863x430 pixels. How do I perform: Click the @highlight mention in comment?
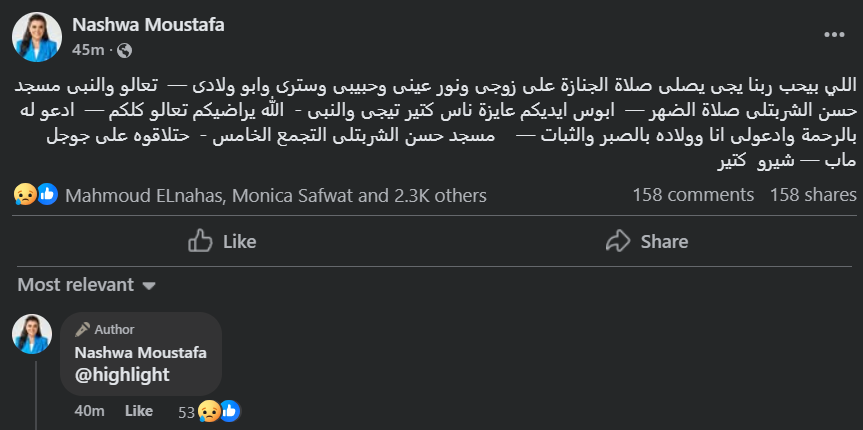122,375
